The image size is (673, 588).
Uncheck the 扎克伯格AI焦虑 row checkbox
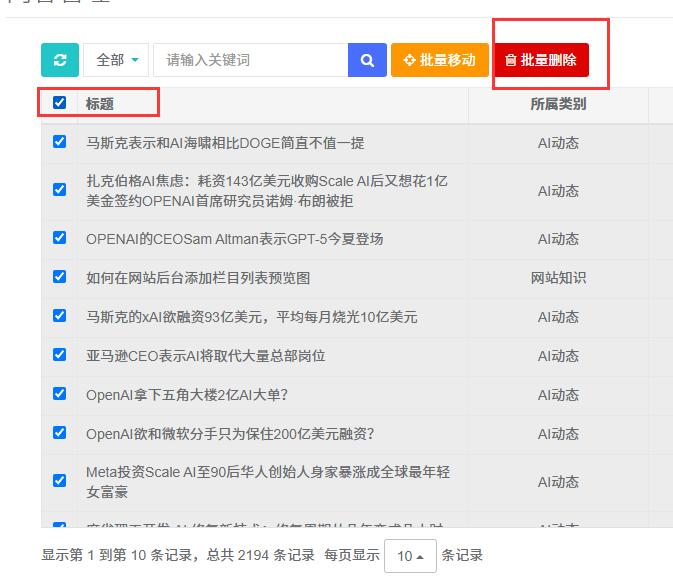pos(60,190)
